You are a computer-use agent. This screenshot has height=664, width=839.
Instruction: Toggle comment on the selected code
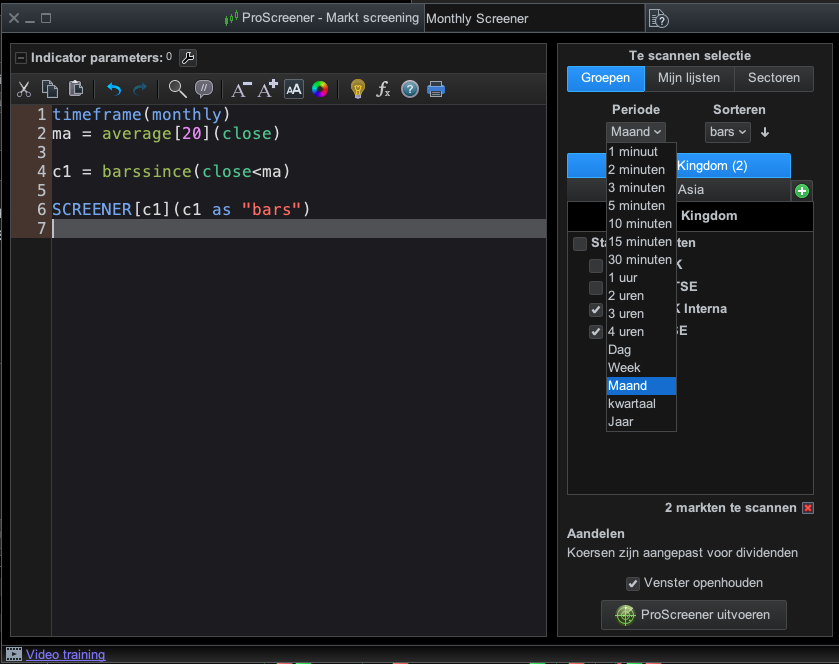(203, 90)
